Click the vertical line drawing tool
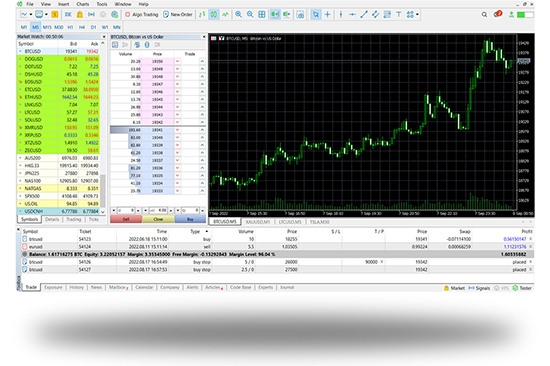The width and height of the screenshot is (550, 366). pos(341,14)
